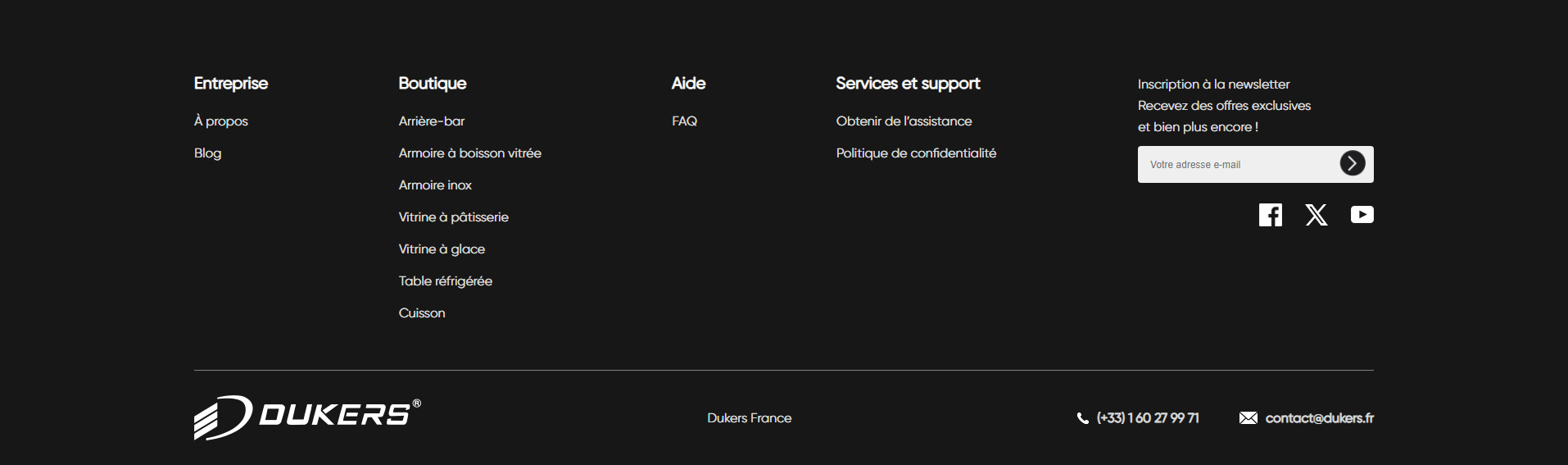Open the X (Twitter) social icon
The image size is (1568, 465).
1316,215
